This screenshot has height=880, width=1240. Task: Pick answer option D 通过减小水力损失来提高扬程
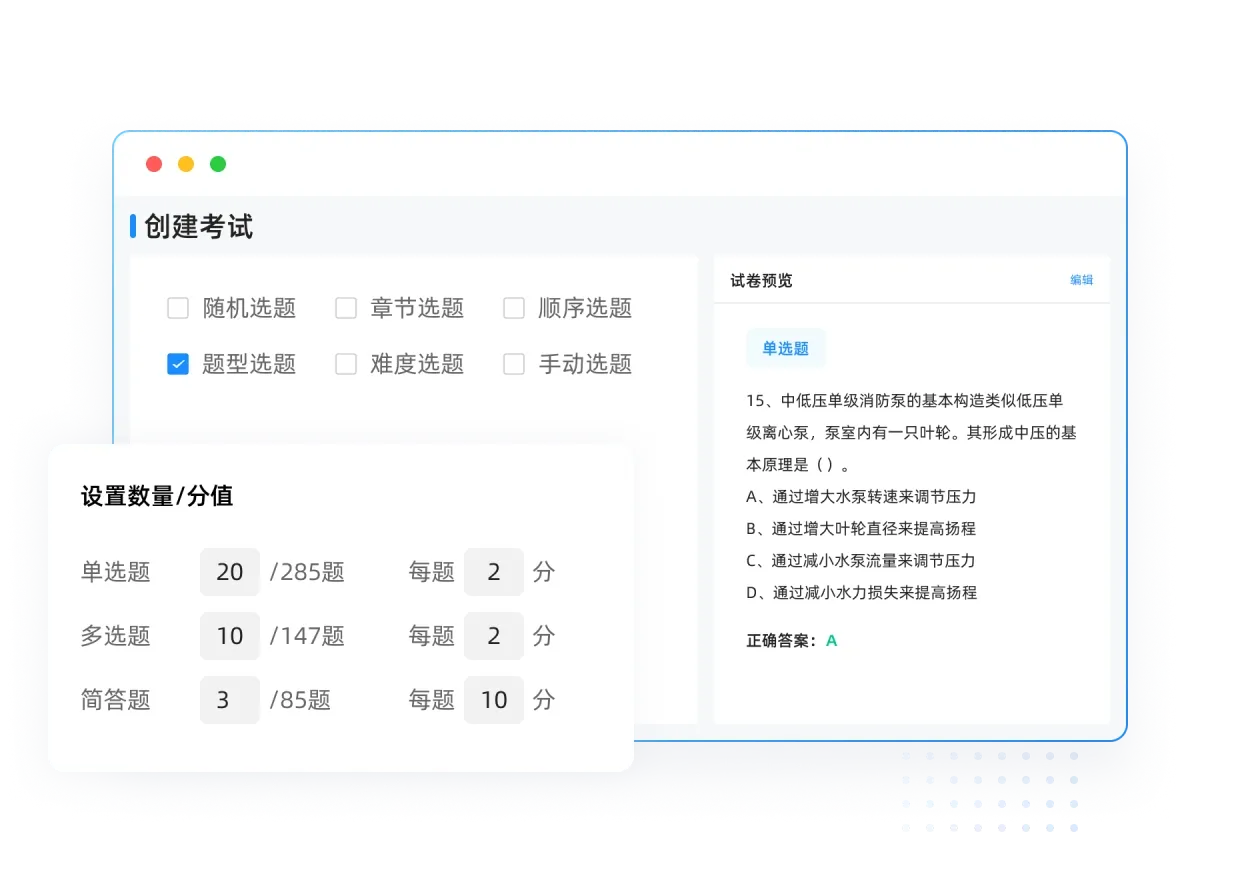click(861, 592)
